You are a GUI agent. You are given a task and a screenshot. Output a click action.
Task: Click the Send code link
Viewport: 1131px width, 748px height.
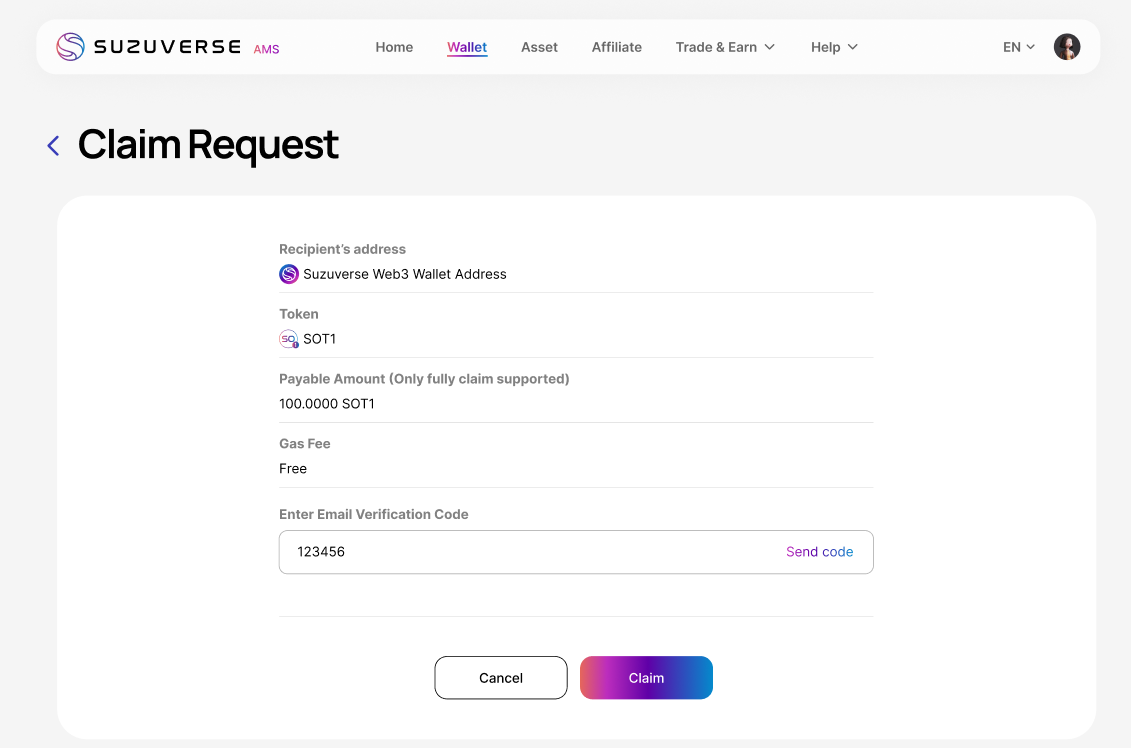[x=819, y=552]
